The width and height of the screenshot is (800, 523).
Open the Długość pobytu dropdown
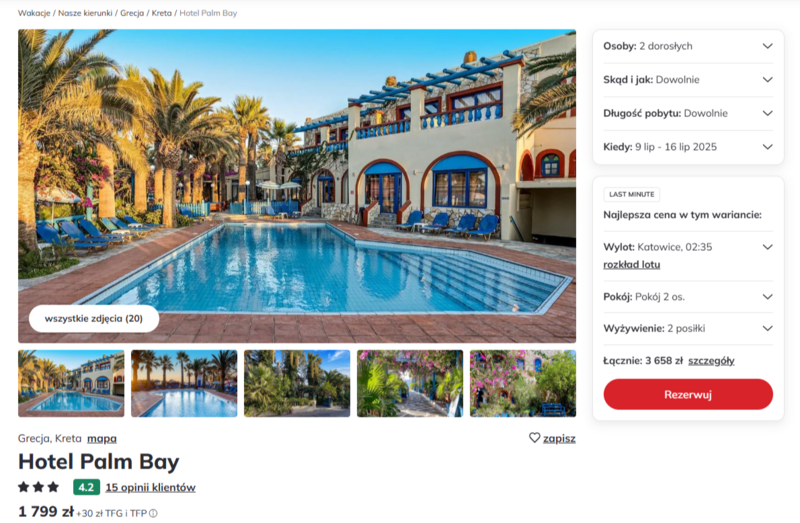tap(688, 113)
